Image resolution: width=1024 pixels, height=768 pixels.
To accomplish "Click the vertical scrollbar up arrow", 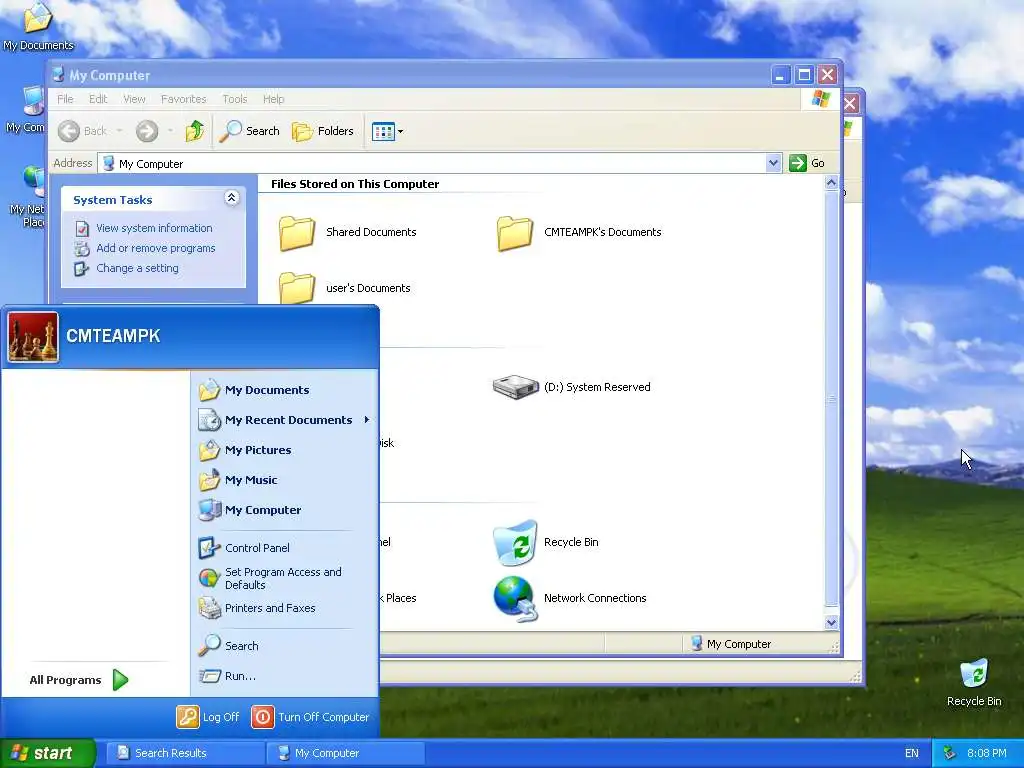I will coord(831,183).
